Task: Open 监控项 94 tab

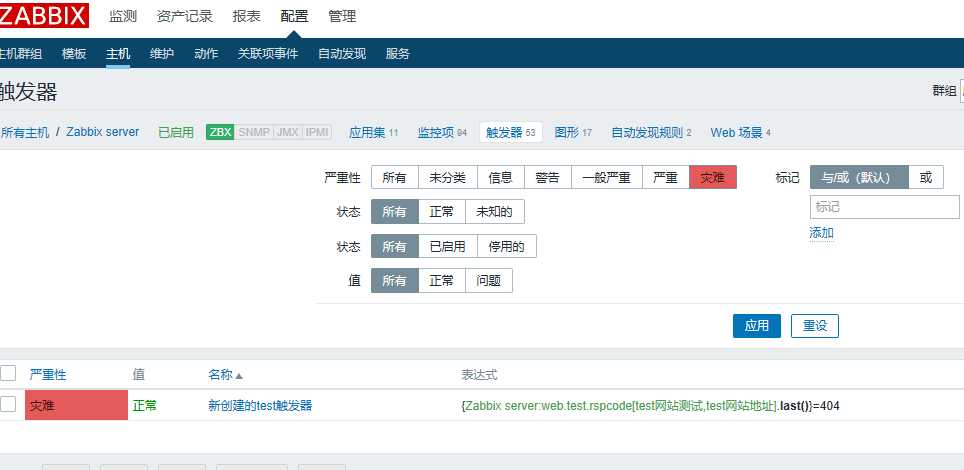Action: (x=442, y=132)
